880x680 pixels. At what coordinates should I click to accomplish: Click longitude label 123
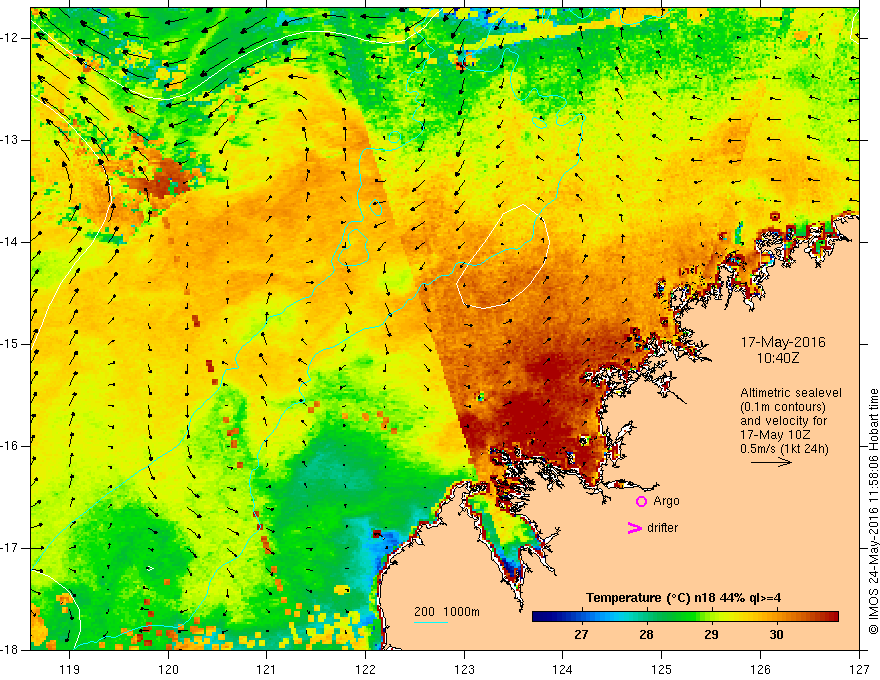464,669
